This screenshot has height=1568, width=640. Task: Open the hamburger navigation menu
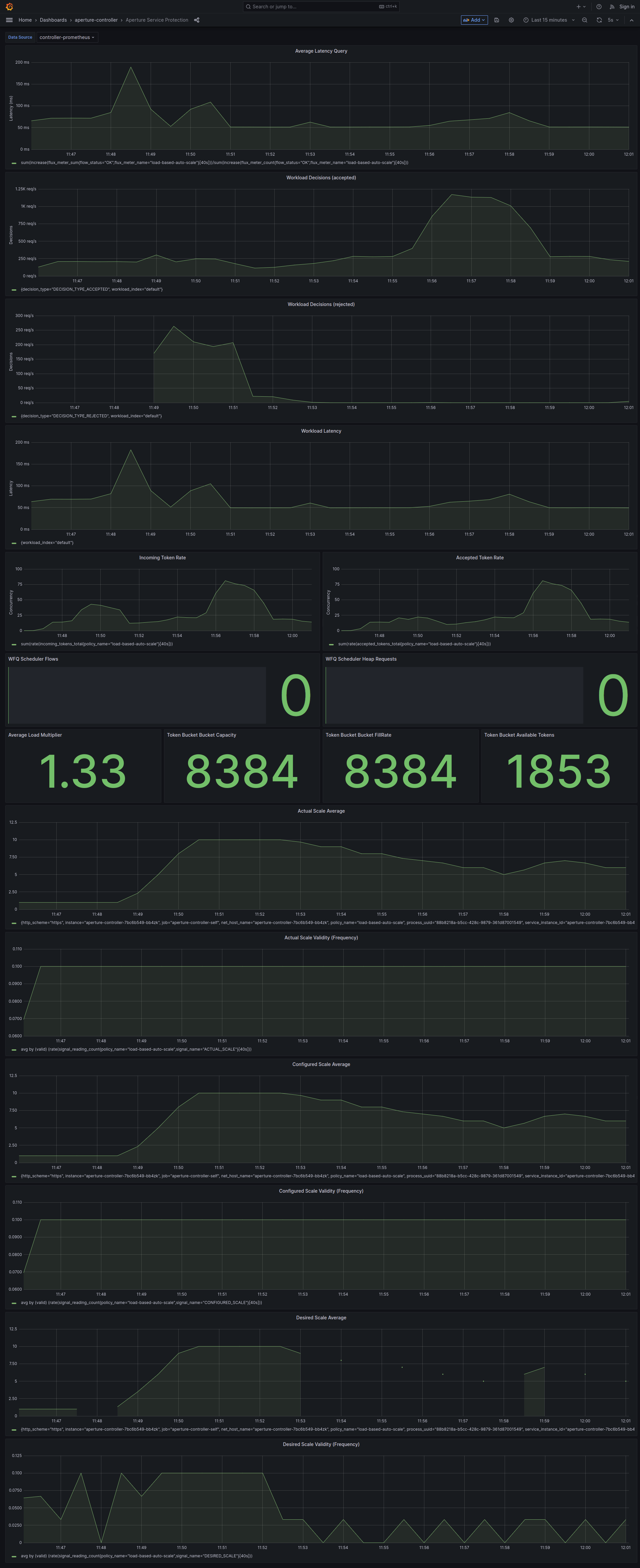tap(9, 20)
